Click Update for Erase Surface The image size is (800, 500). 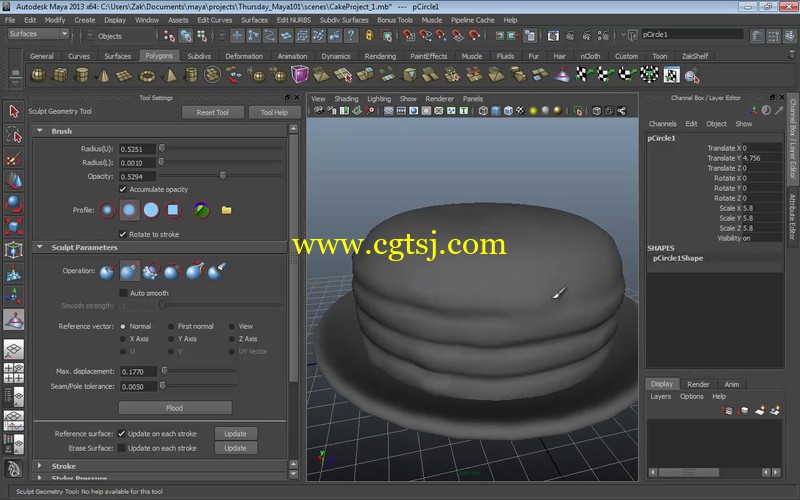click(235, 448)
